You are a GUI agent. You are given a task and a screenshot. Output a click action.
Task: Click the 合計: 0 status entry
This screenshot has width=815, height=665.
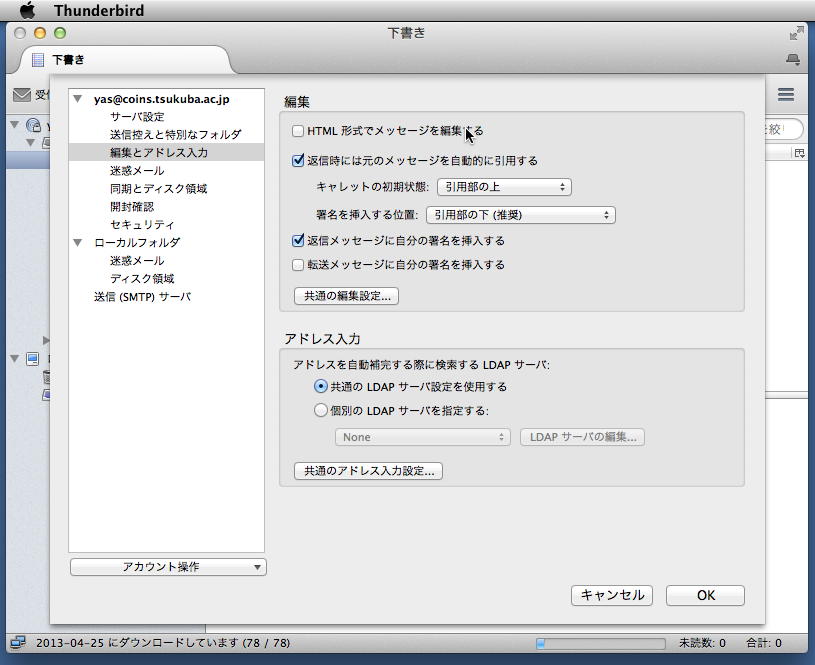click(764, 643)
